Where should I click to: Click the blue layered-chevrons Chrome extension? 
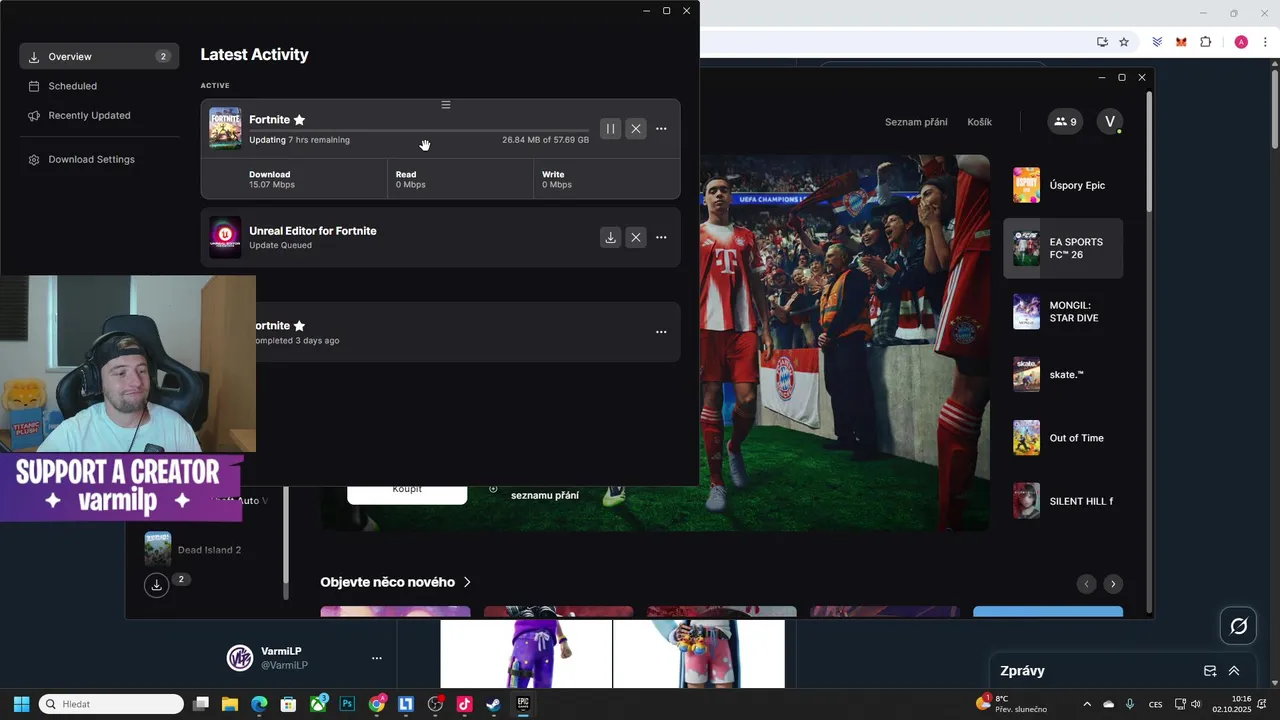[x=1157, y=42]
